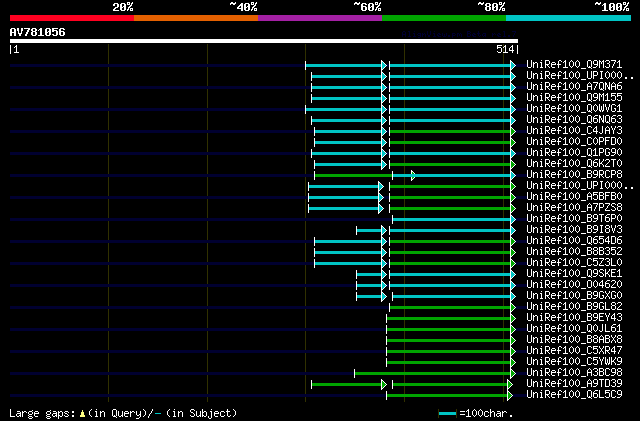
Task: Select the UniRef100_Q1PG90 label
Action: (x=574, y=153)
